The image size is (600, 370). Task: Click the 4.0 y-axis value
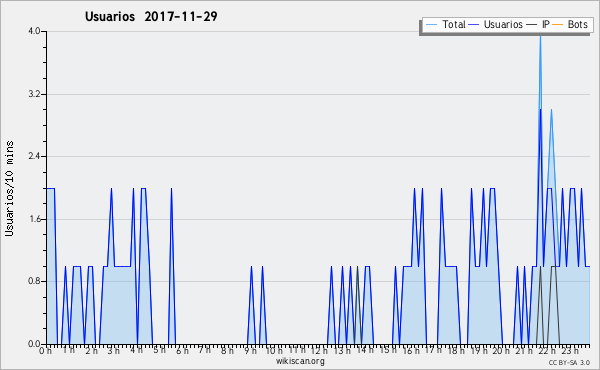[34, 31]
